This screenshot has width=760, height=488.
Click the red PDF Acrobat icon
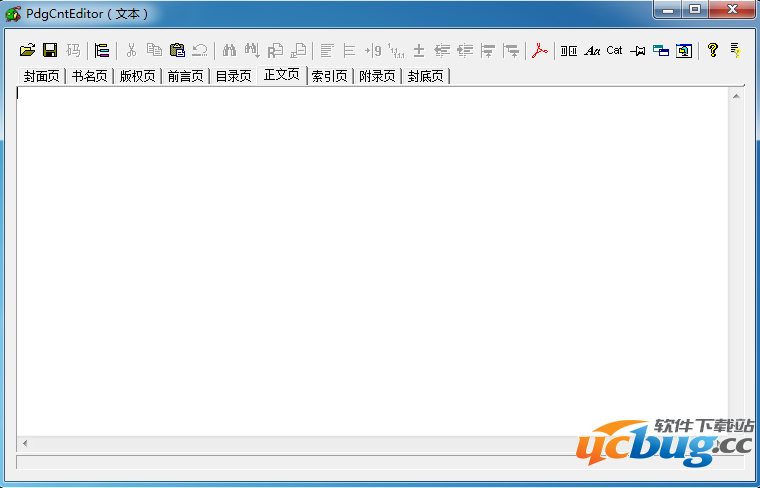click(x=540, y=50)
